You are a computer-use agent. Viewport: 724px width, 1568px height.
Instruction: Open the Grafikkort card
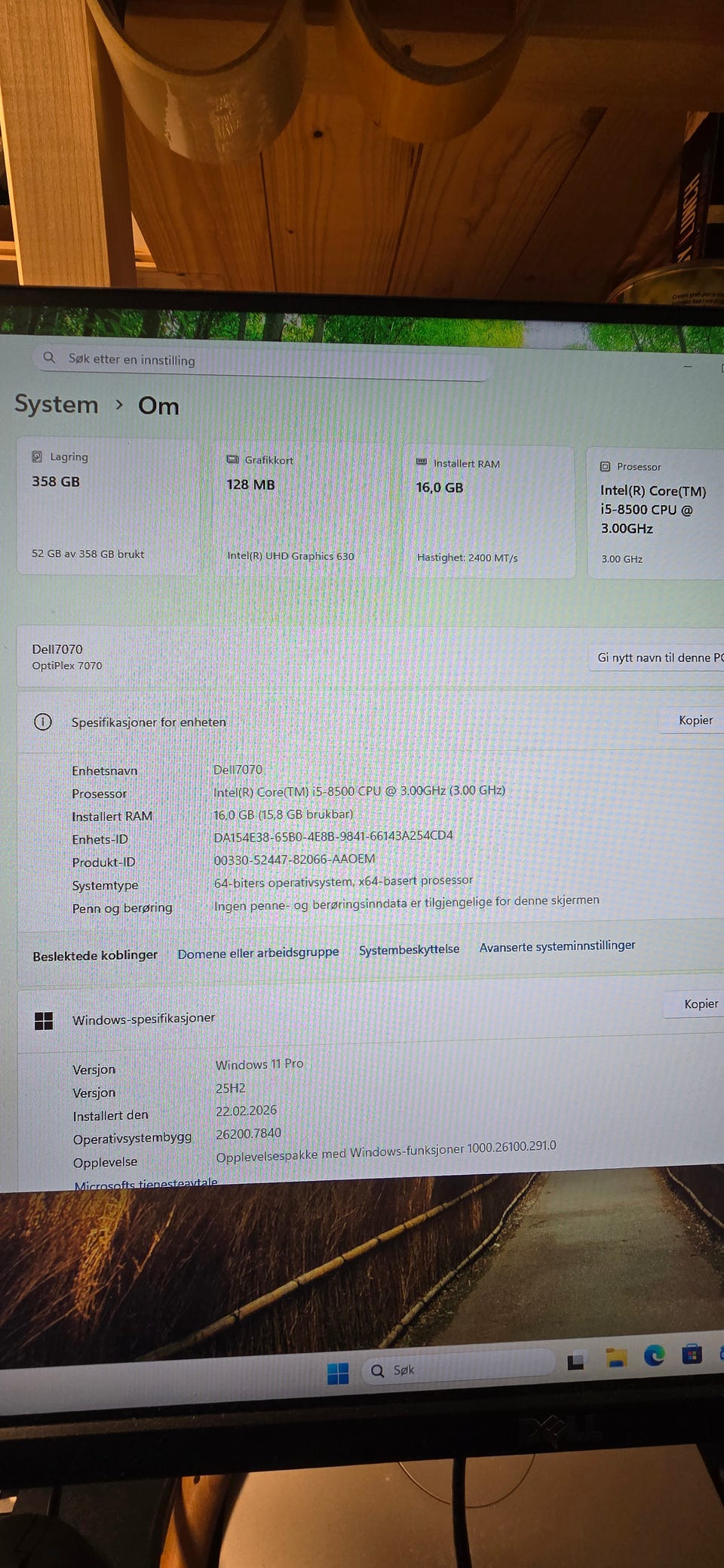tap(302, 509)
